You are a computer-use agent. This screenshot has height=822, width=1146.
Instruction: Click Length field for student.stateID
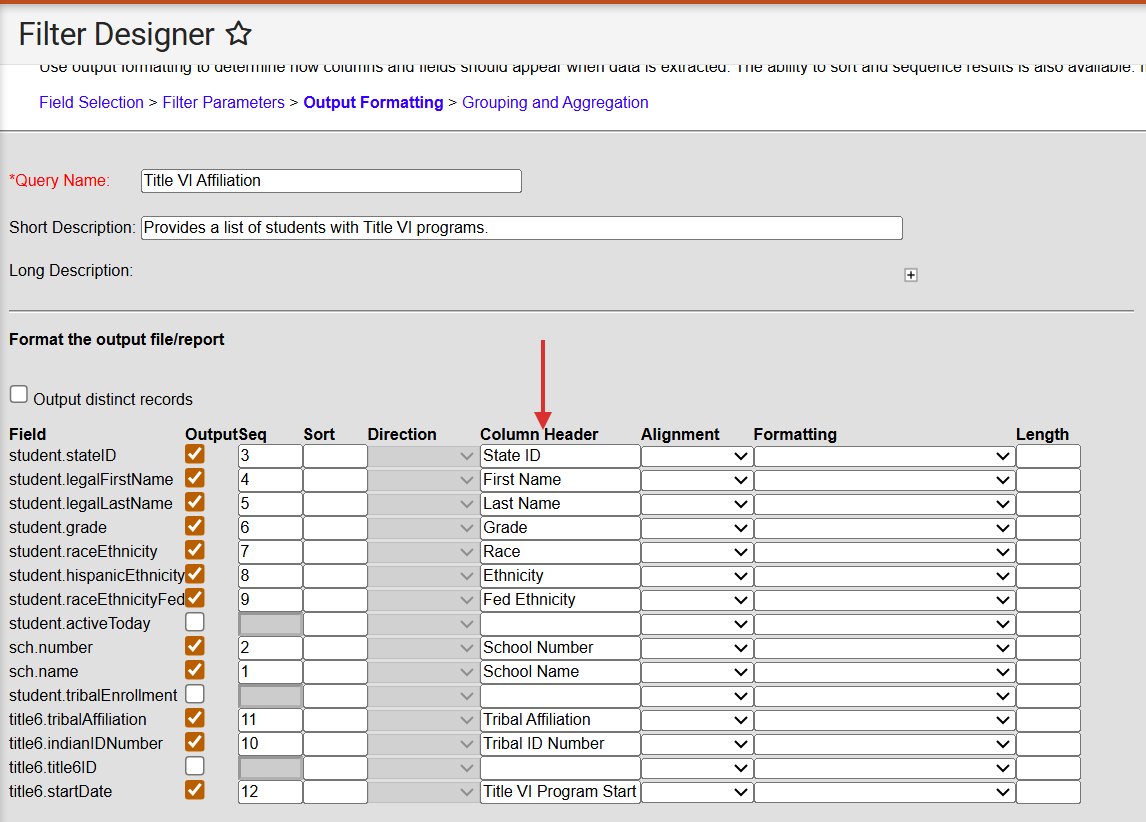tap(1048, 456)
